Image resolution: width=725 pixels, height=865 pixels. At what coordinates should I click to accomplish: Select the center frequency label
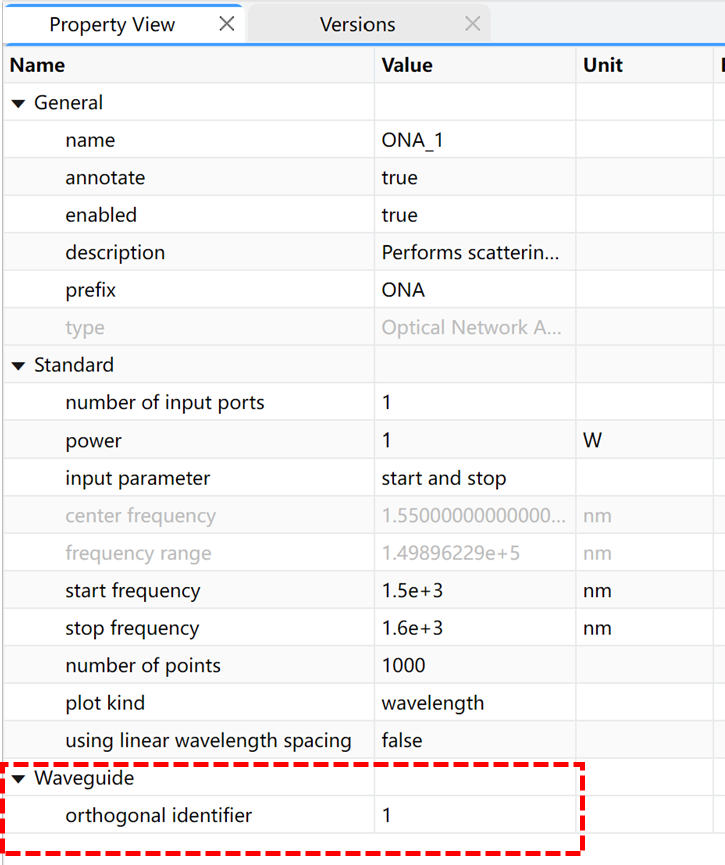click(141, 516)
